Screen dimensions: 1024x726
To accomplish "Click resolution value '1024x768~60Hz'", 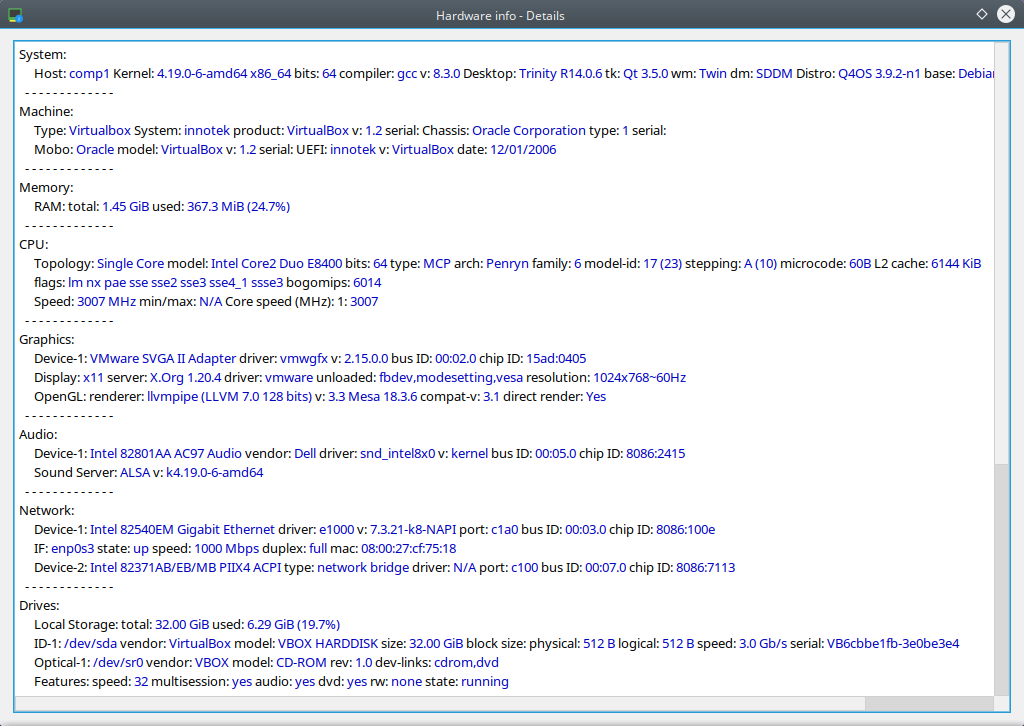I will (x=639, y=377).
